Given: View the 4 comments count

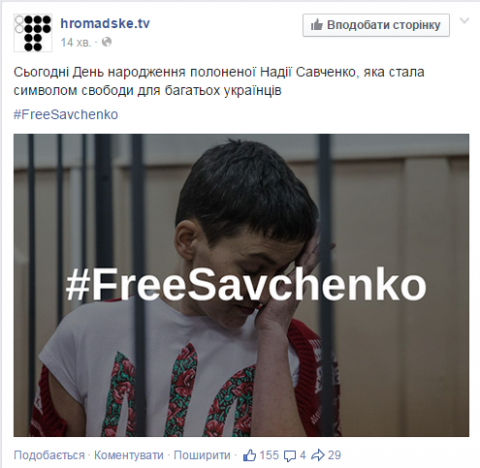Looking at the screenshot, I should (x=302, y=455).
